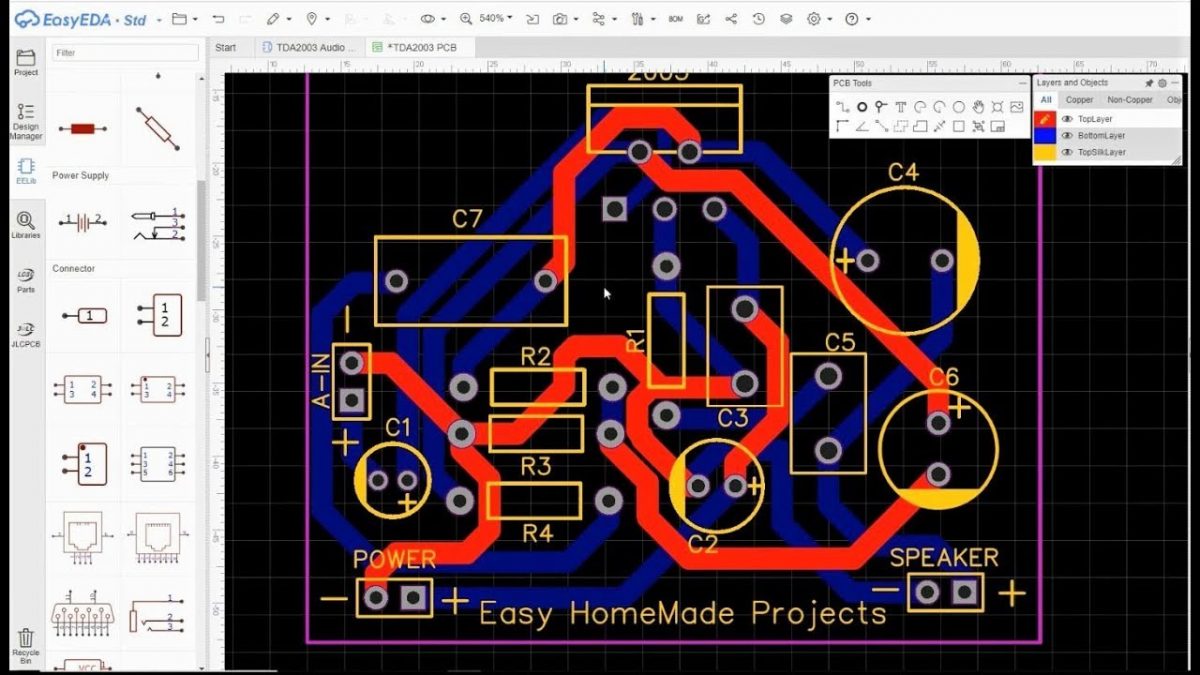Select the Connect Pad to Pad tool

(x=881, y=126)
